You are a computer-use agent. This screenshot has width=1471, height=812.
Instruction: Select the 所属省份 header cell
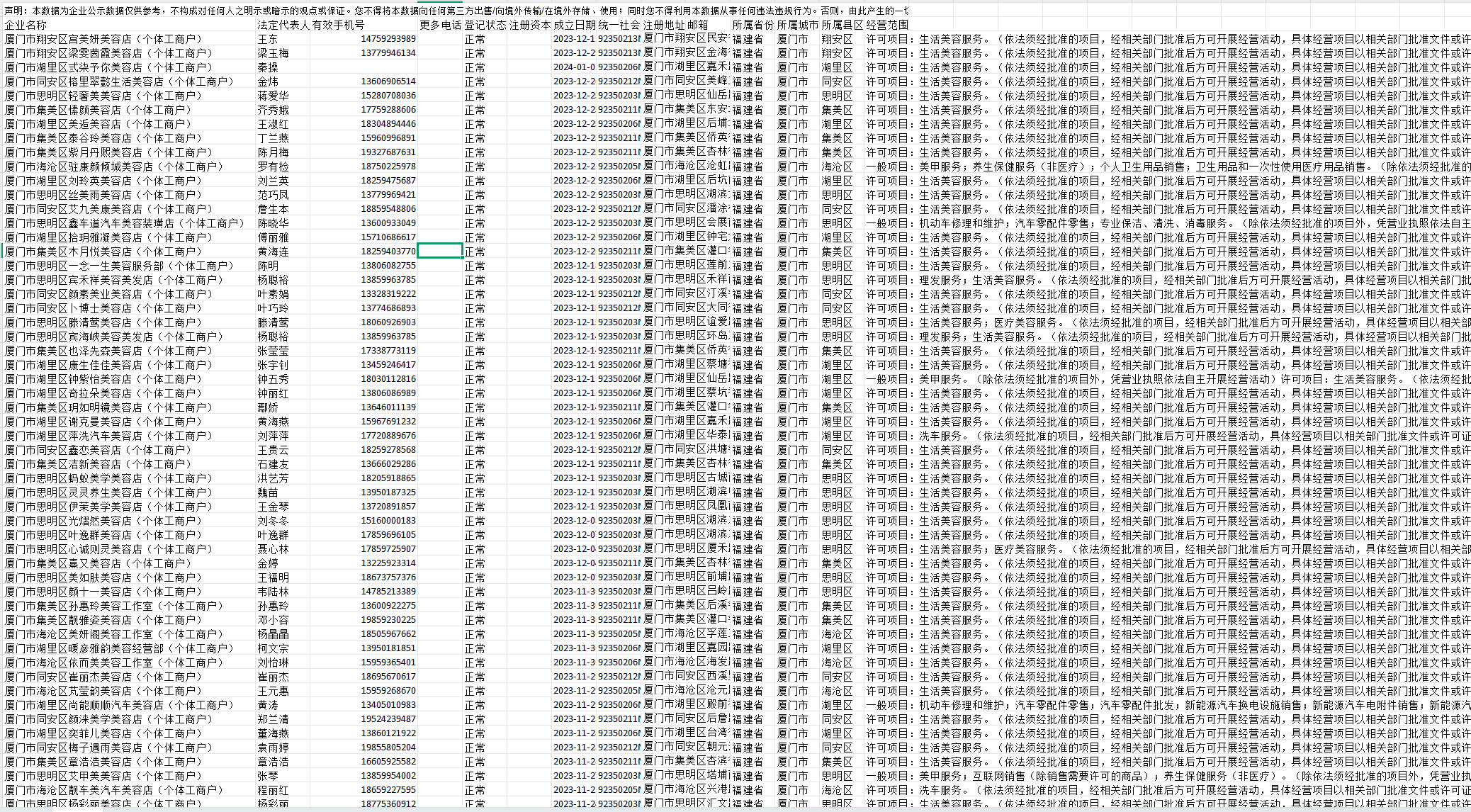753,25
